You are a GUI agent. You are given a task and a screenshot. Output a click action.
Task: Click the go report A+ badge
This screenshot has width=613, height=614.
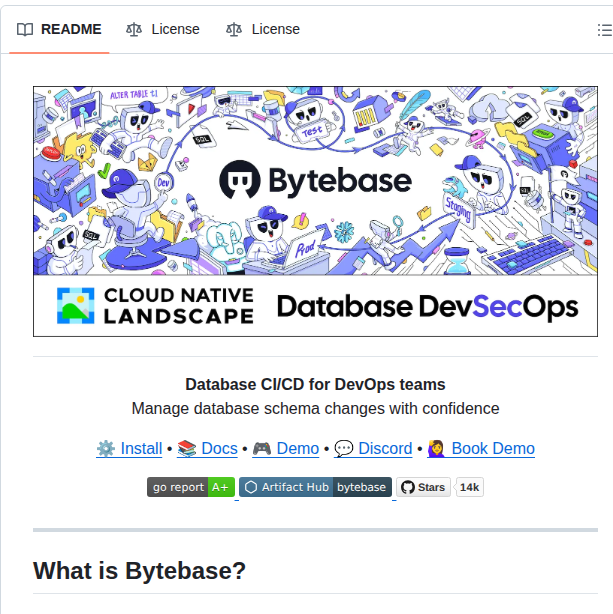point(191,487)
